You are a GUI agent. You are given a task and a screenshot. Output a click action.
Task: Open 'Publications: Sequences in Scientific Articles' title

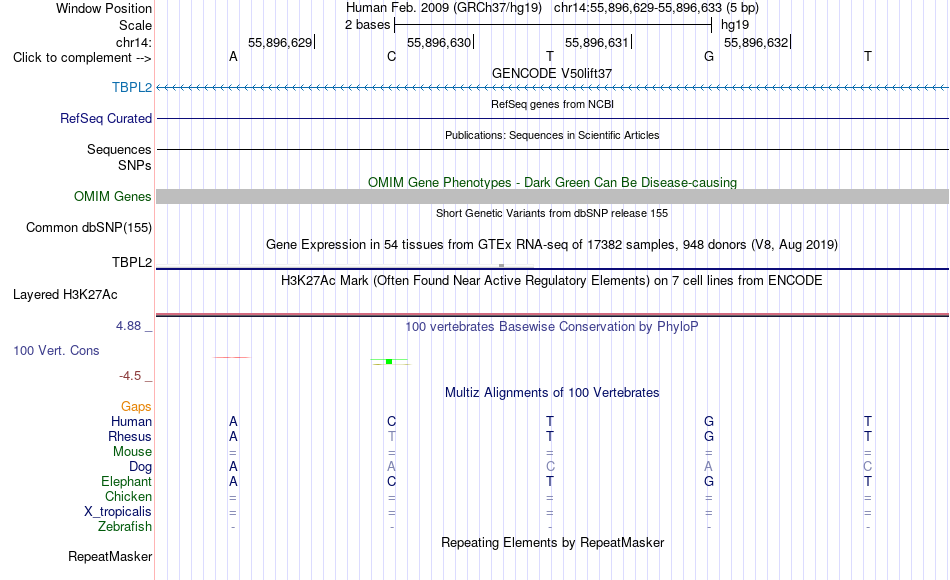(552, 135)
